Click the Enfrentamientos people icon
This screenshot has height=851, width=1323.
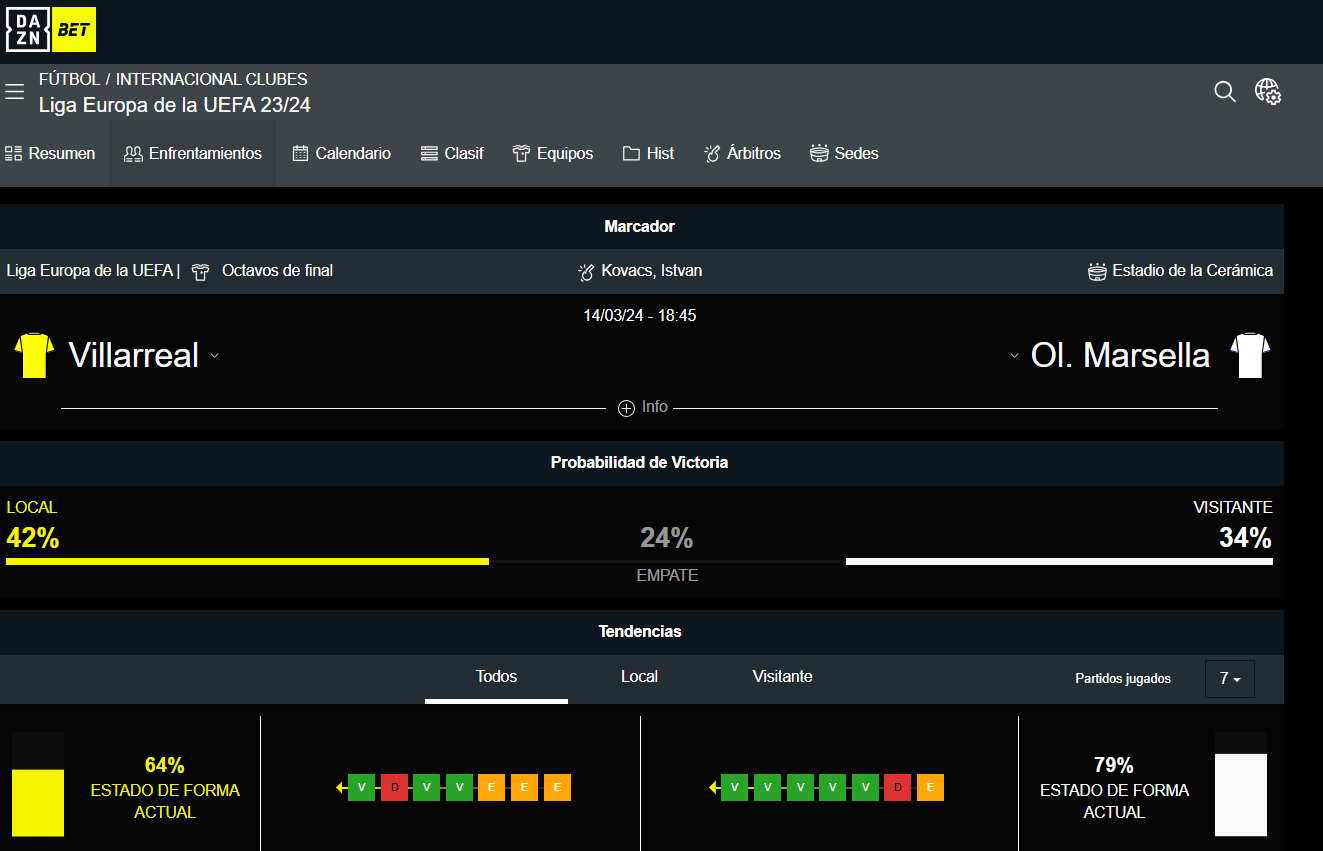tap(133, 154)
